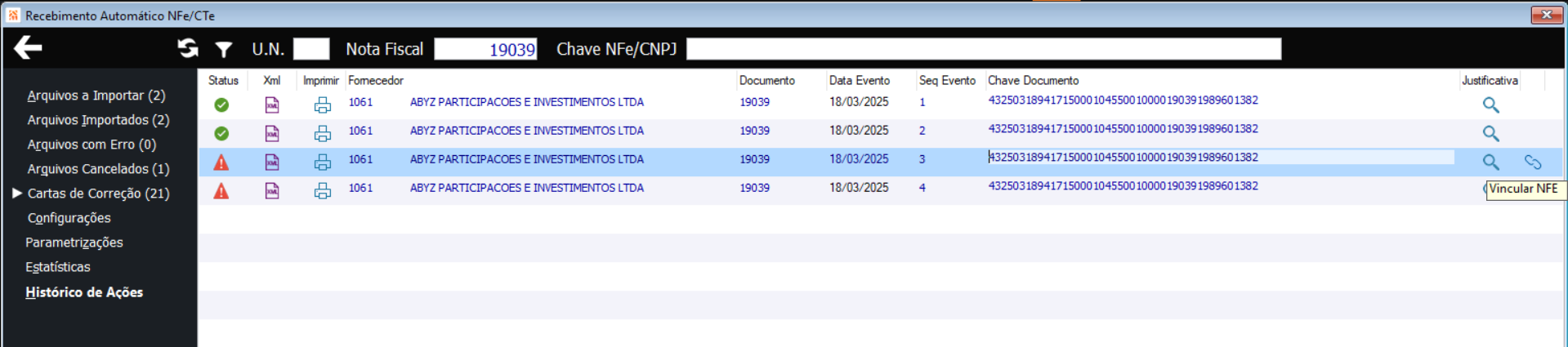This screenshot has height=347, width=1568.
Task: View justificativa magnifier for Seq Evento 1
Action: click(x=1491, y=105)
